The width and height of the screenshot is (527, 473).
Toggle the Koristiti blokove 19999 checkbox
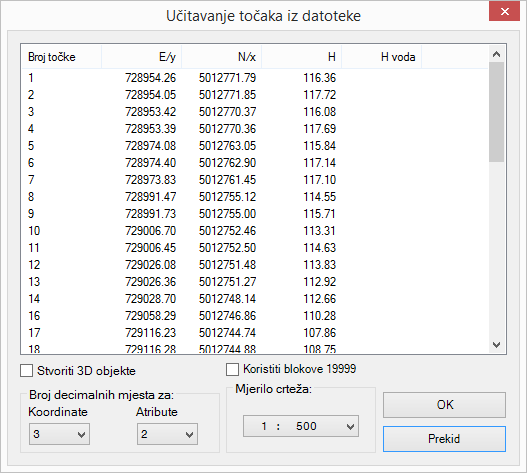tap(232, 369)
